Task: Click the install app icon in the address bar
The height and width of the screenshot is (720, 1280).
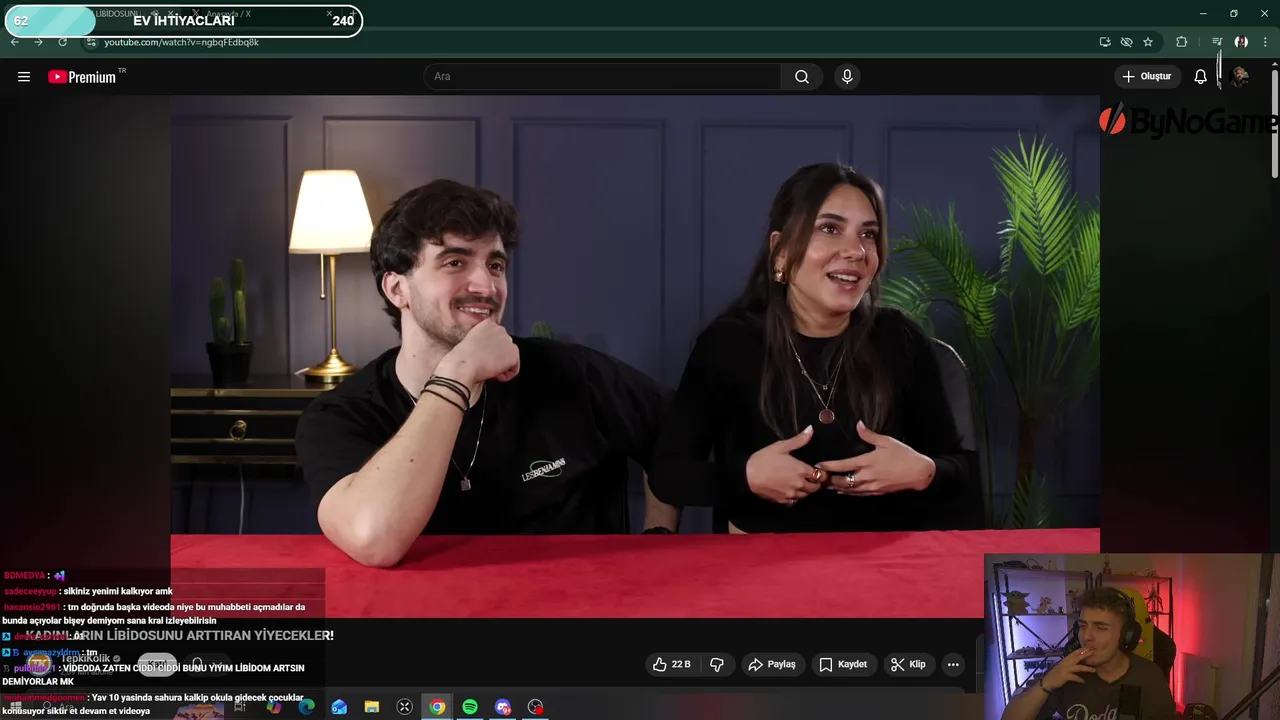Action: pos(1105,42)
